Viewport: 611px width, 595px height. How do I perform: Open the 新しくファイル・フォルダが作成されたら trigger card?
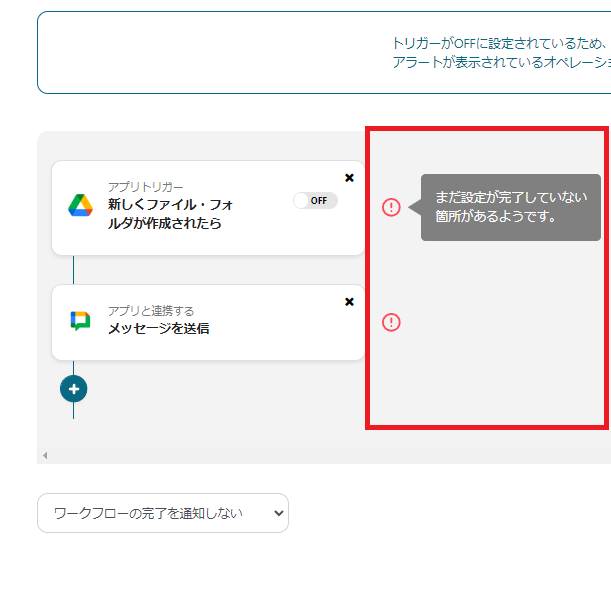[x=208, y=208]
